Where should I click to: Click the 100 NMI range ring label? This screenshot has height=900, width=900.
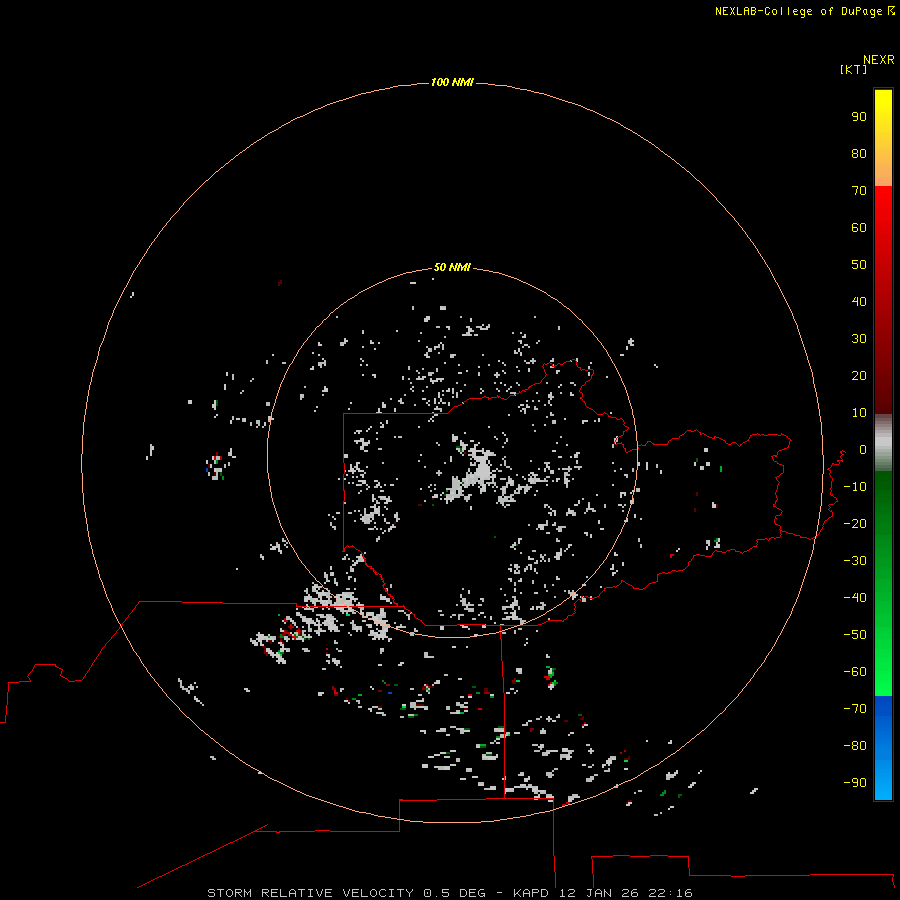click(452, 82)
